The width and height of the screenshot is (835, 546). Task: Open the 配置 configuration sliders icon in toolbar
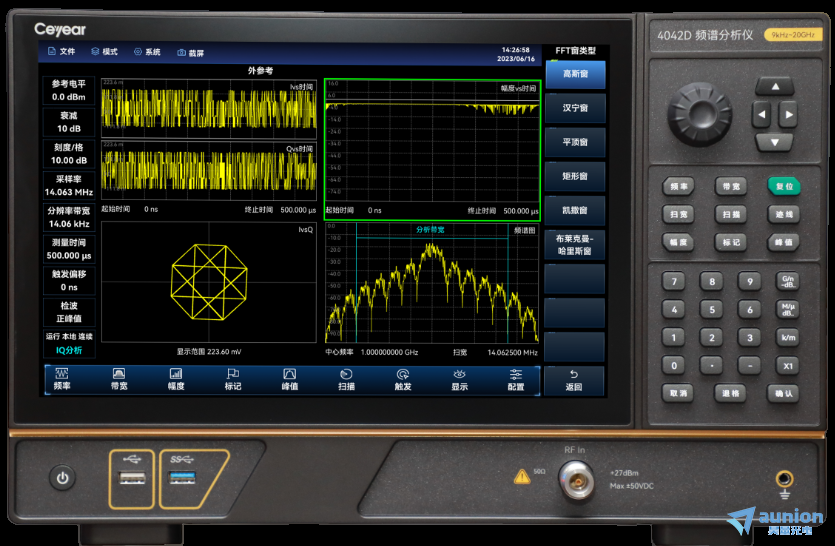[516, 379]
